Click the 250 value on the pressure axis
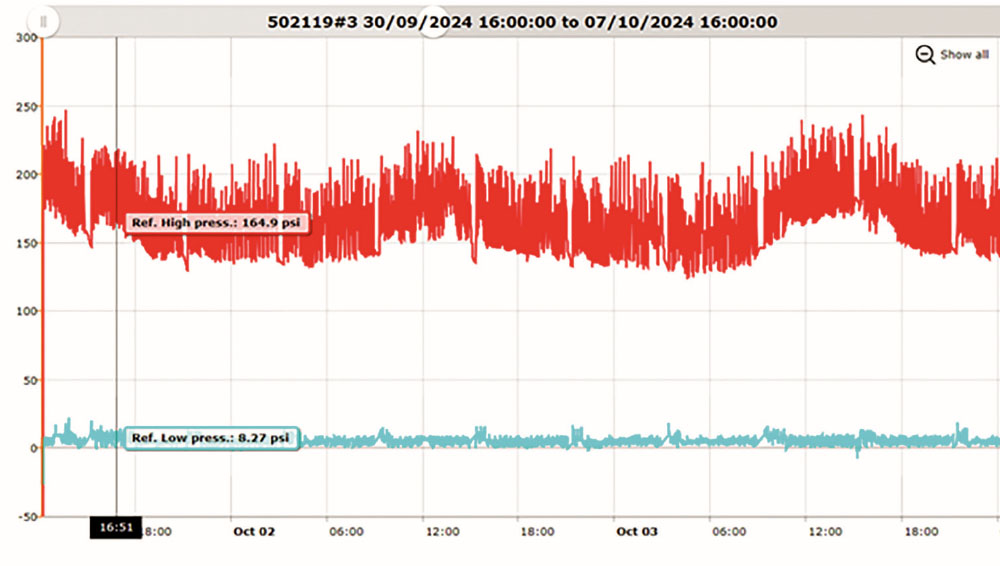The width and height of the screenshot is (1000, 566). coord(25,106)
